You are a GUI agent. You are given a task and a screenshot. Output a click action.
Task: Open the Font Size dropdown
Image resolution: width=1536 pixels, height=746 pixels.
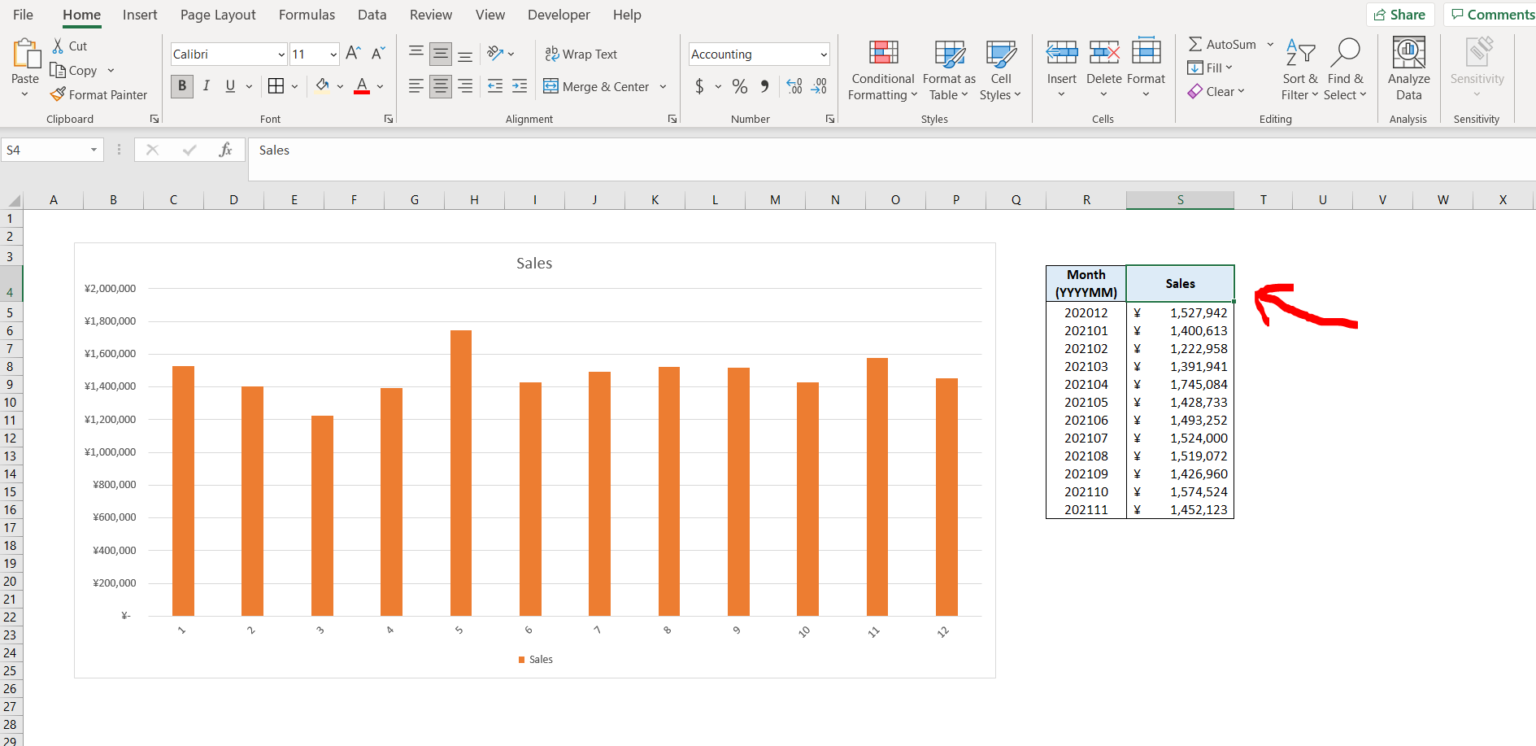pos(315,53)
